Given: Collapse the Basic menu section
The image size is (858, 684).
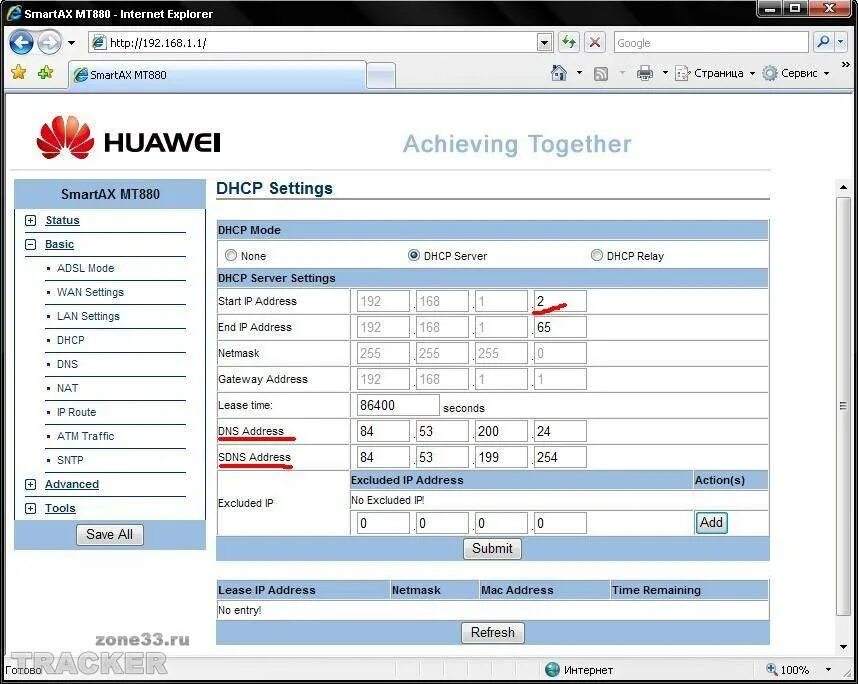Looking at the screenshot, I should 31,245.
